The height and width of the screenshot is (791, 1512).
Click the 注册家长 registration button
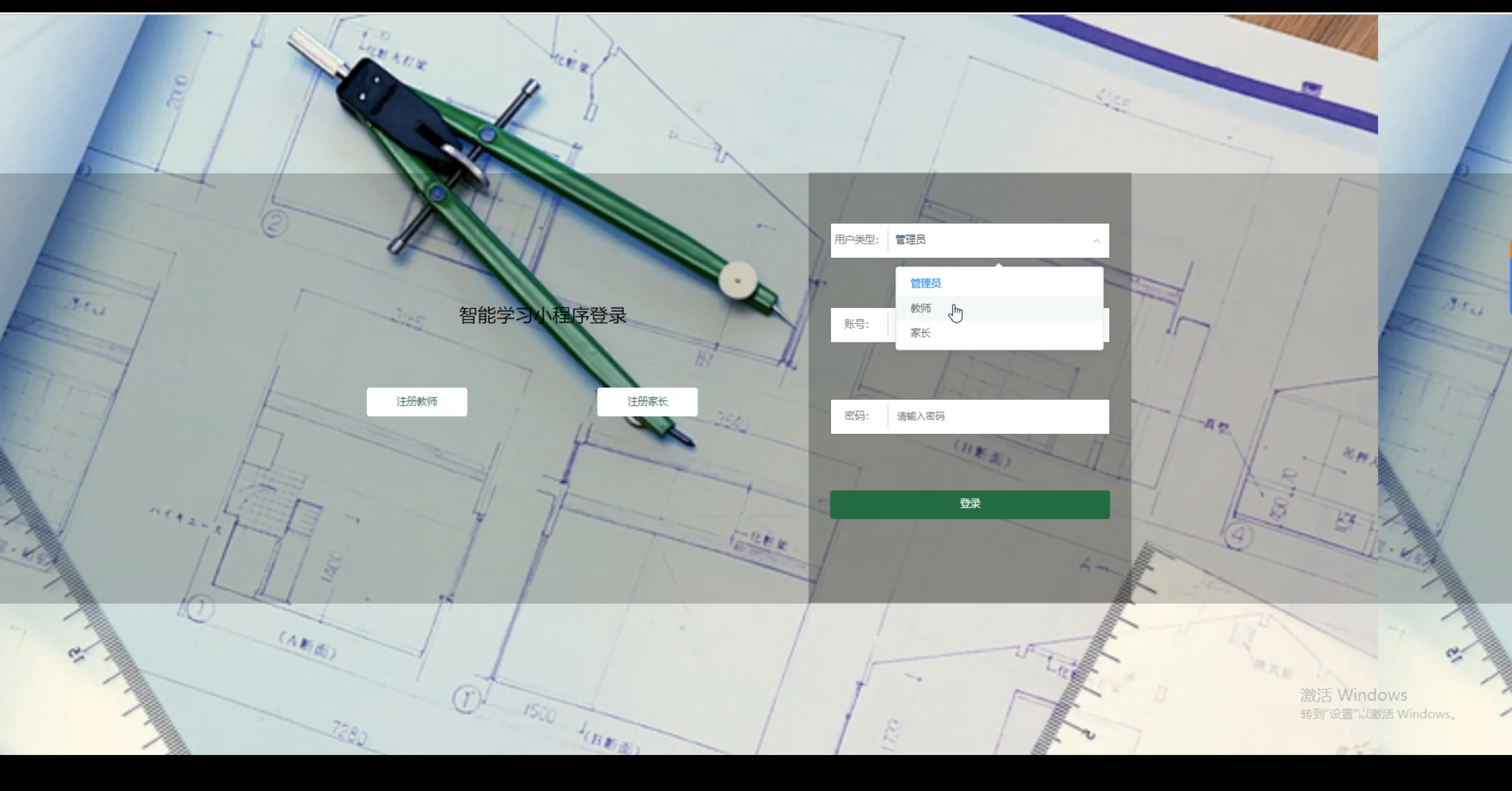[647, 402]
